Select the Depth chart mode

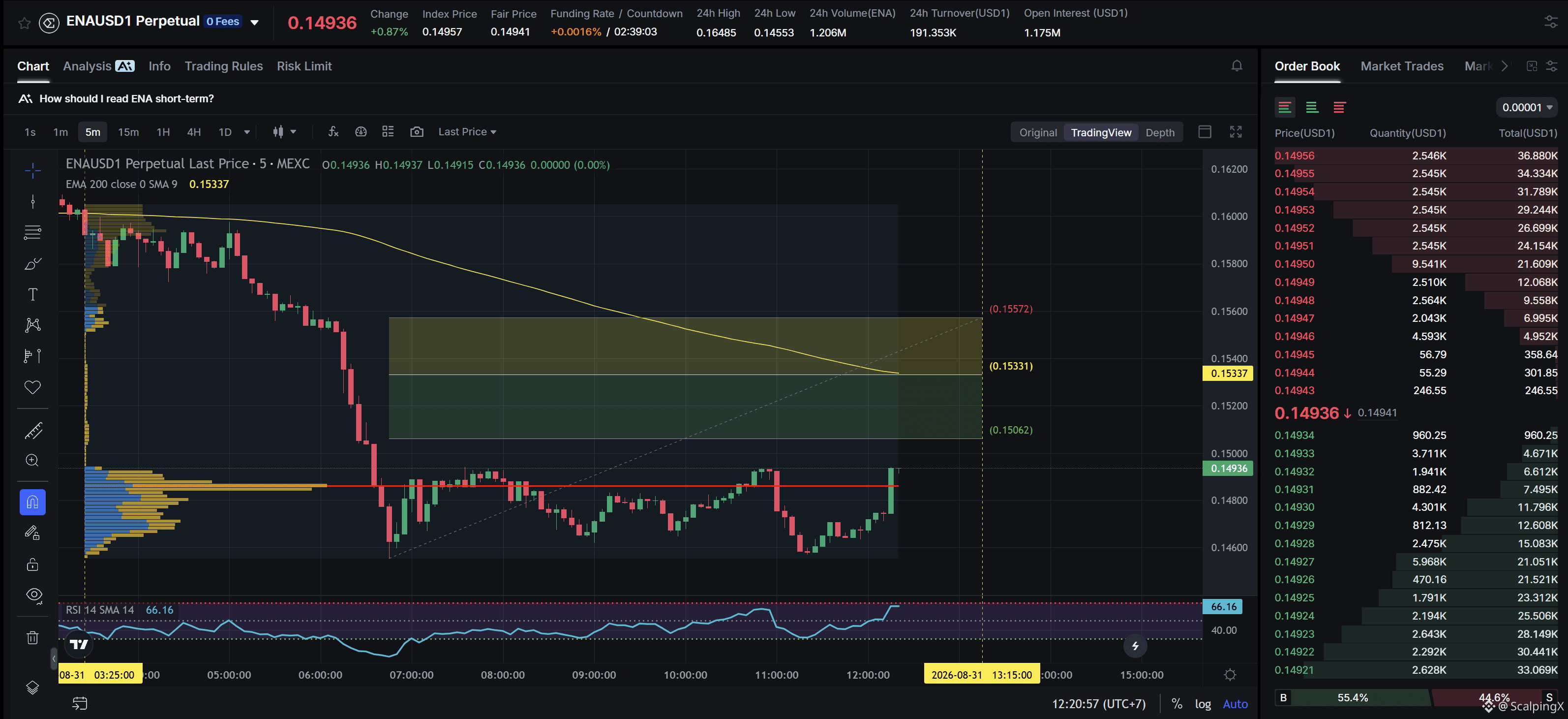pyautogui.click(x=1160, y=132)
